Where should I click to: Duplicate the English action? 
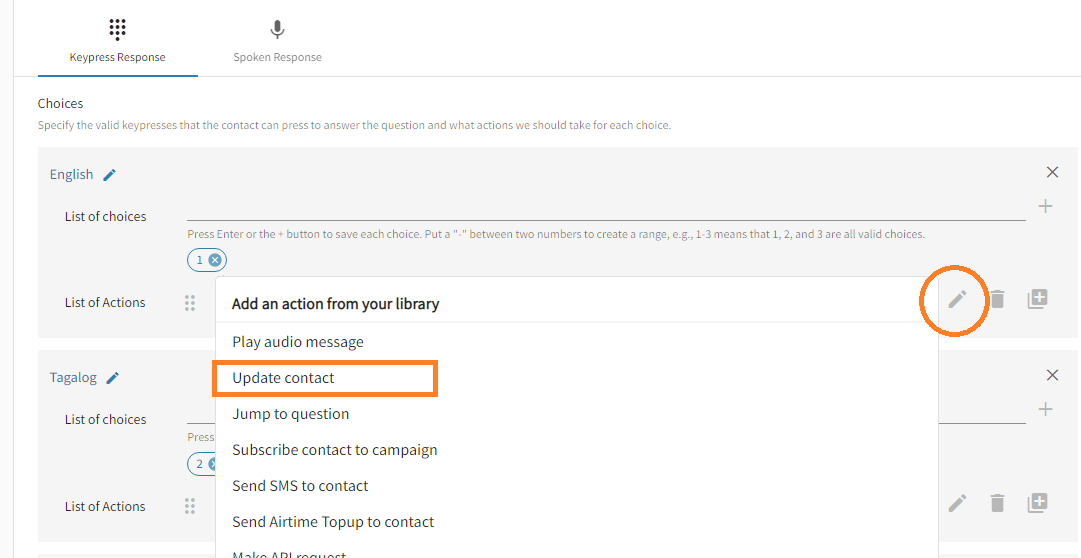(x=1037, y=299)
